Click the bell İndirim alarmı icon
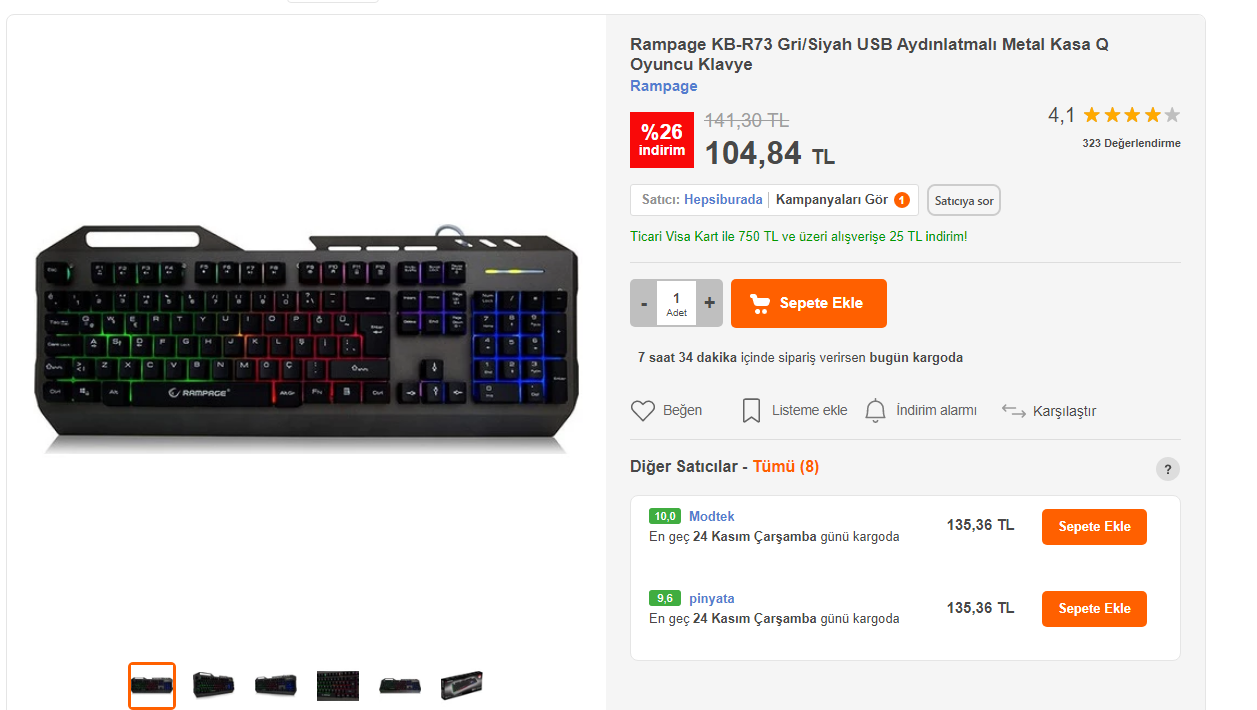The height and width of the screenshot is (710, 1257). click(x=876, y=411)
